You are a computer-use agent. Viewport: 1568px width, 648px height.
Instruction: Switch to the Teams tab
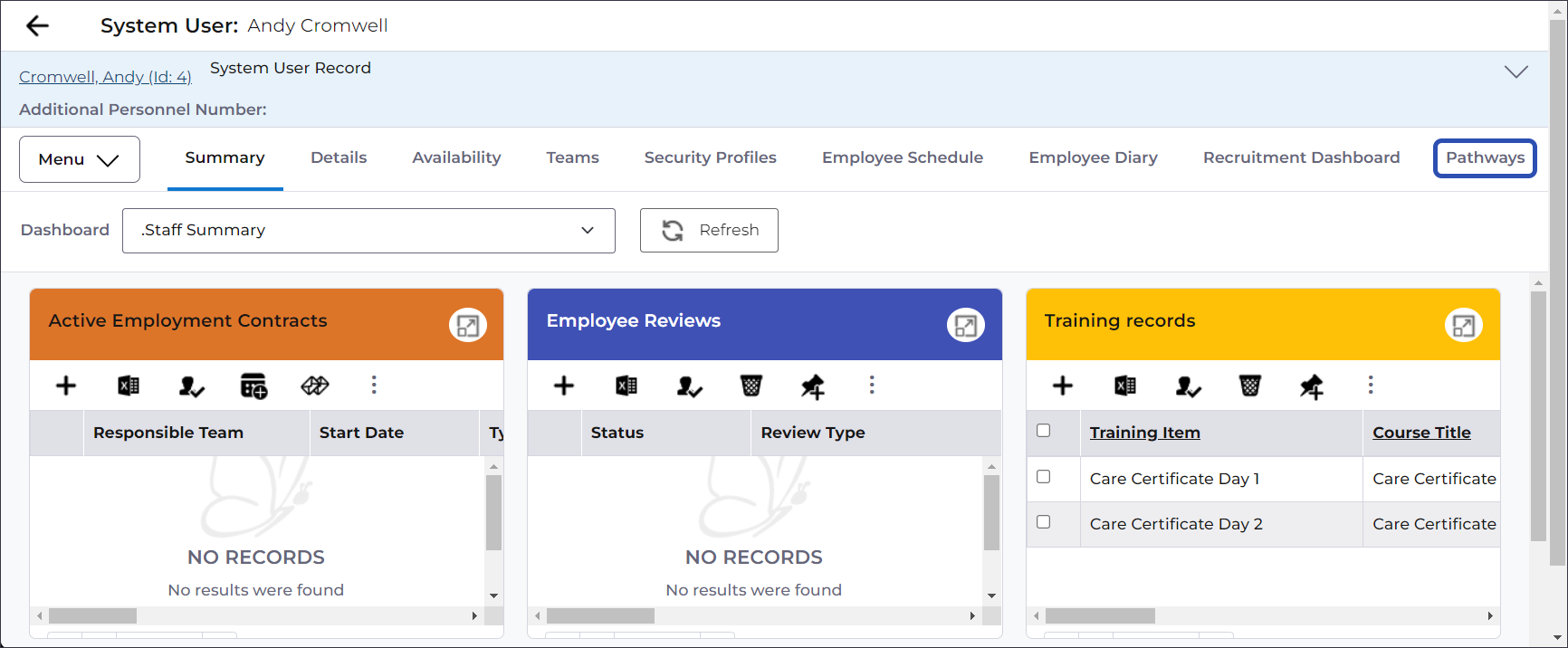tap(573, 157)
